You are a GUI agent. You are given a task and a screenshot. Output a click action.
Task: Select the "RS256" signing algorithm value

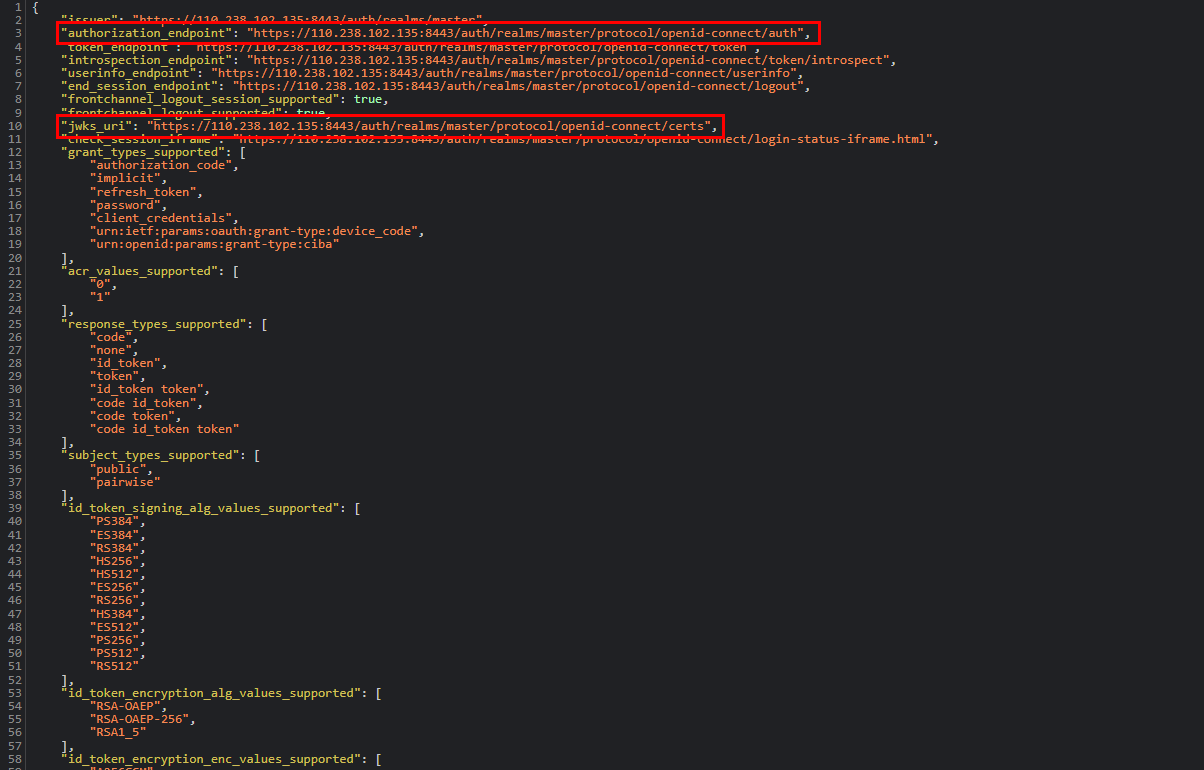(x=115, y=600)
